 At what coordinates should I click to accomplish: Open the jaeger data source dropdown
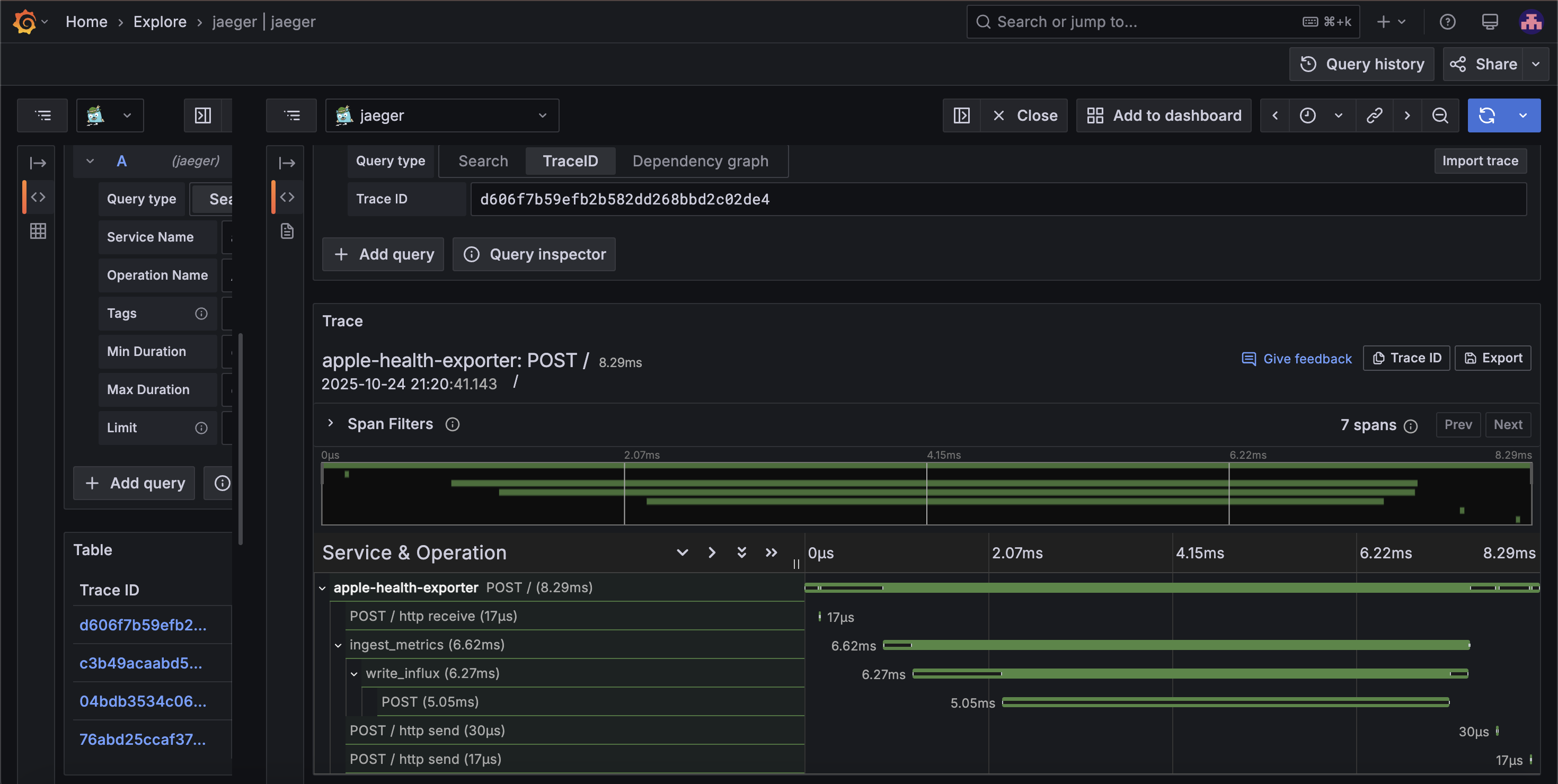[441, 115]
